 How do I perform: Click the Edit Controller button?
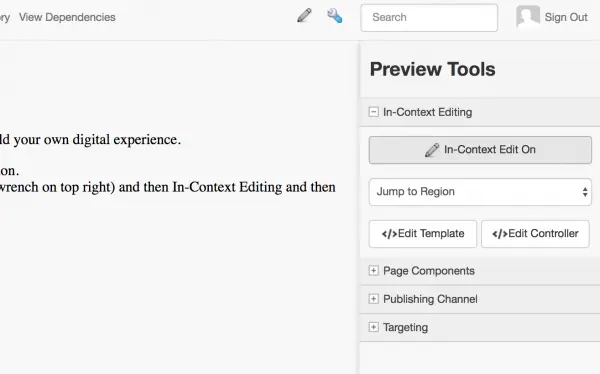pos(535,234)
